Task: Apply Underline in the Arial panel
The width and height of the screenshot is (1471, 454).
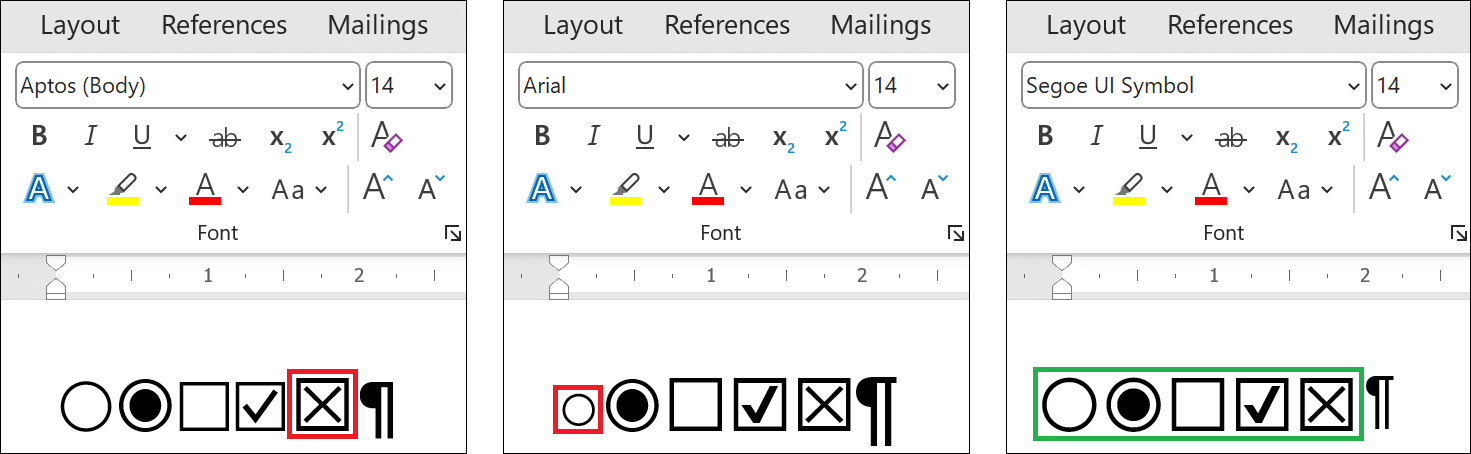Action: (645, 137)
